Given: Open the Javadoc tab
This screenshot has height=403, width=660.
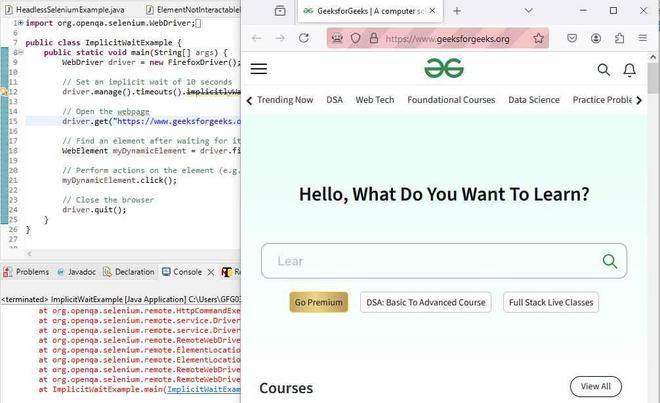Looking at the screenshot, I should point(77,272).
